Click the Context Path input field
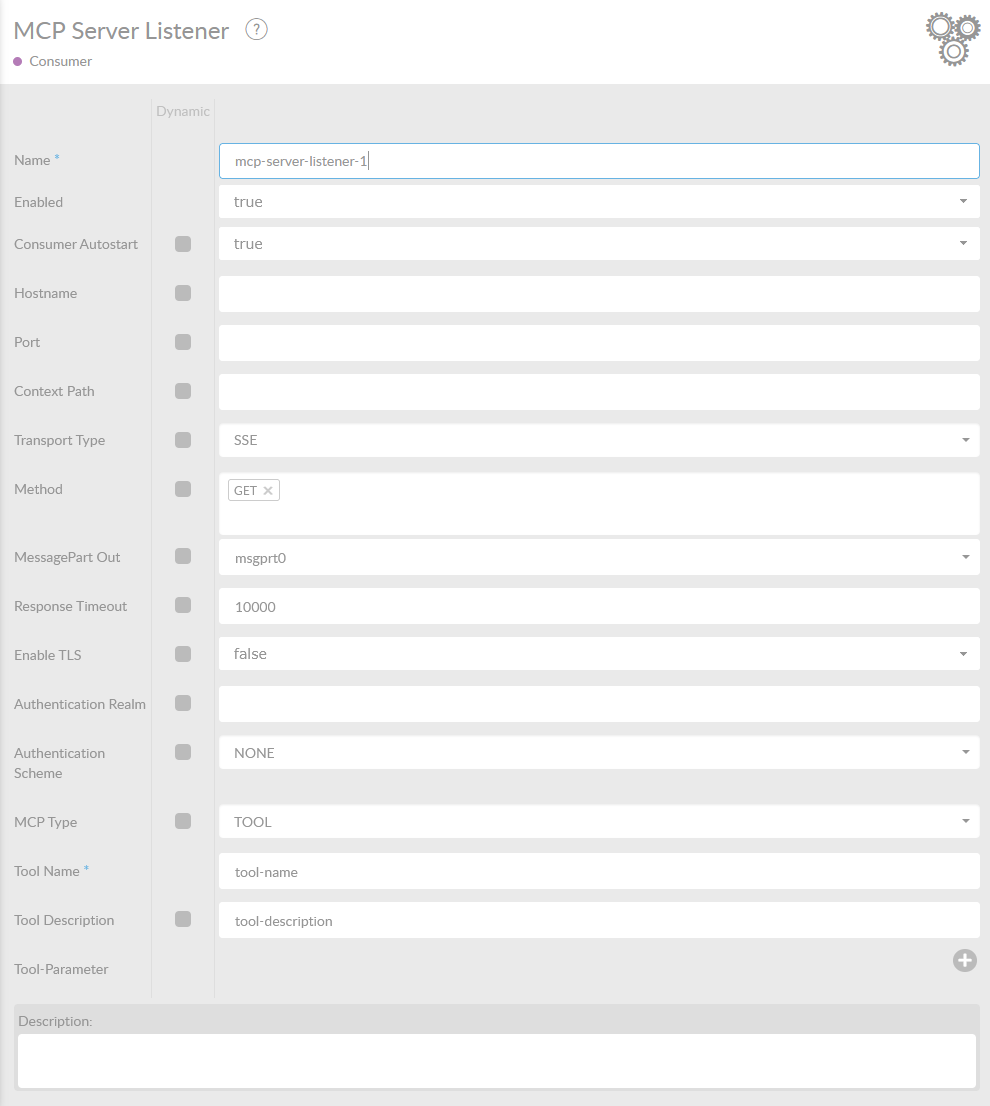This screenshot has width=990, height=1106. click(599, 391)
